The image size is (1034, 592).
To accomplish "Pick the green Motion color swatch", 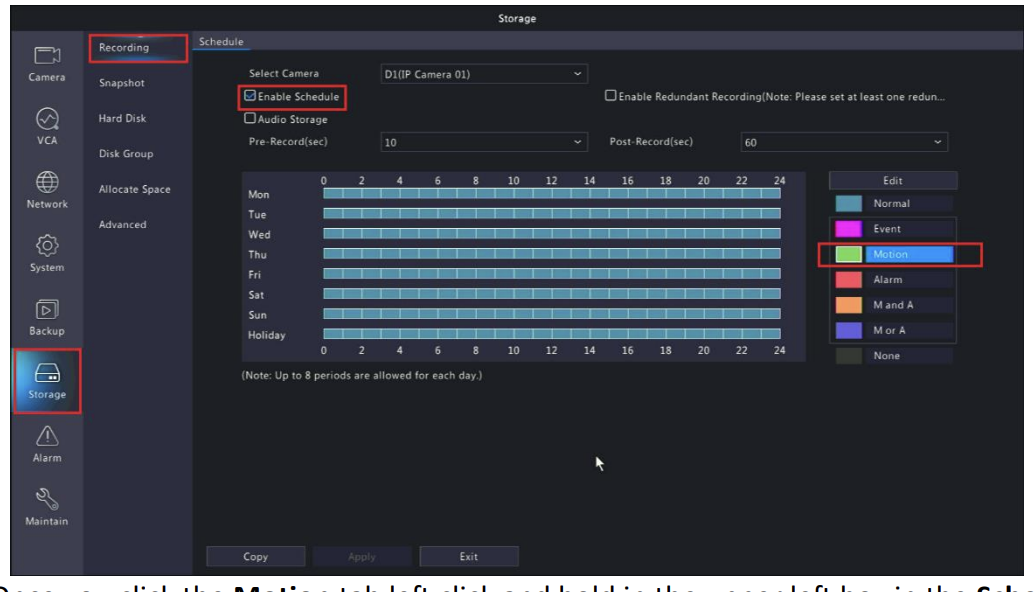I will (848, 255).
